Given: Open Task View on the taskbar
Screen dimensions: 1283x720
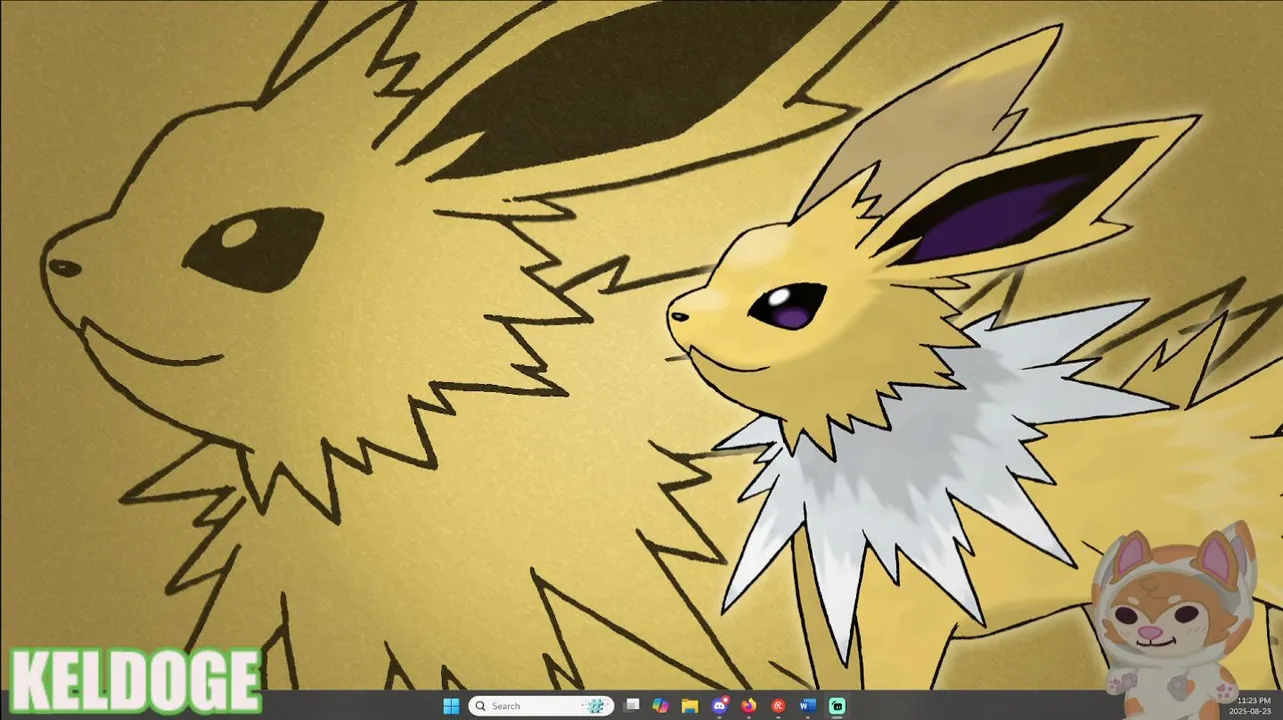Looking at the screenshot, I should coord(631,706).
